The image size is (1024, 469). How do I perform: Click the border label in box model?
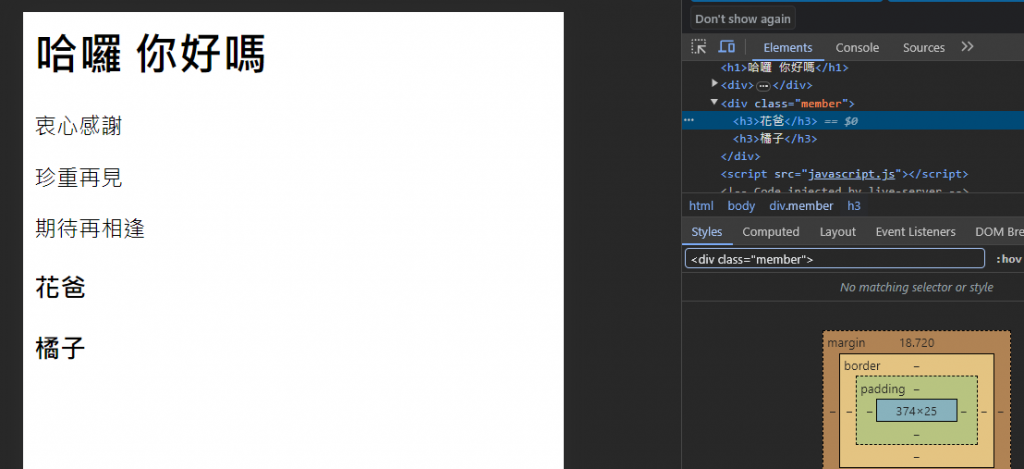pos(862,366)
